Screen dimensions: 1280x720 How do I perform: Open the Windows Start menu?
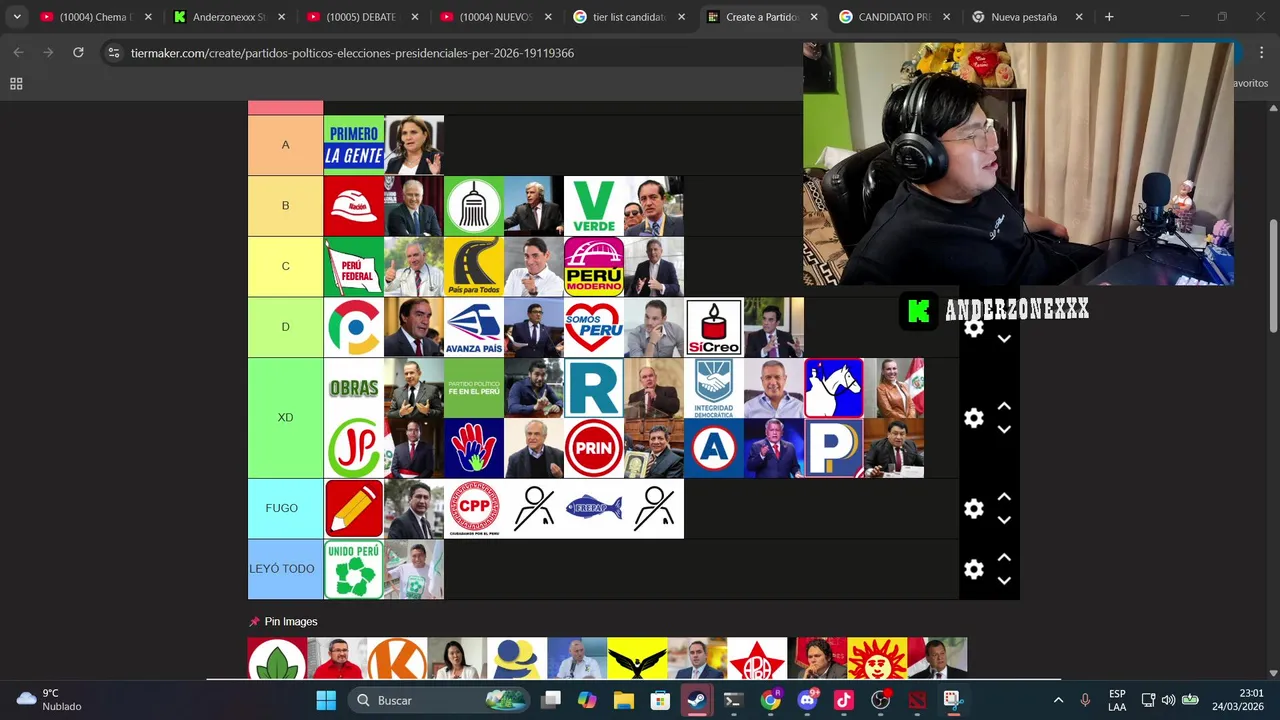(x=326, y=700)
